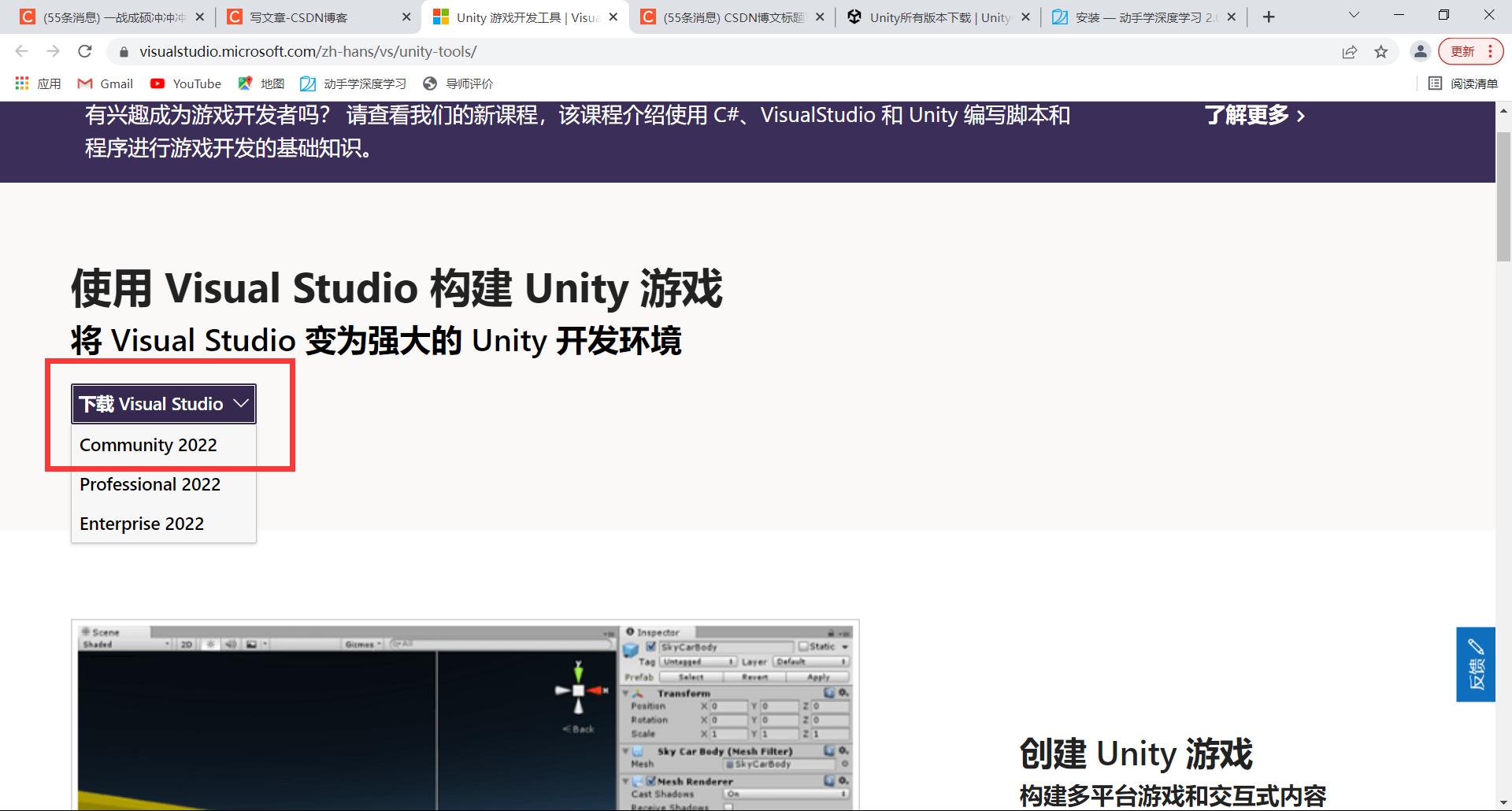Open Gmail from the bookmarks bar
Screen dimensions: 1512x811
coord(105,83)
